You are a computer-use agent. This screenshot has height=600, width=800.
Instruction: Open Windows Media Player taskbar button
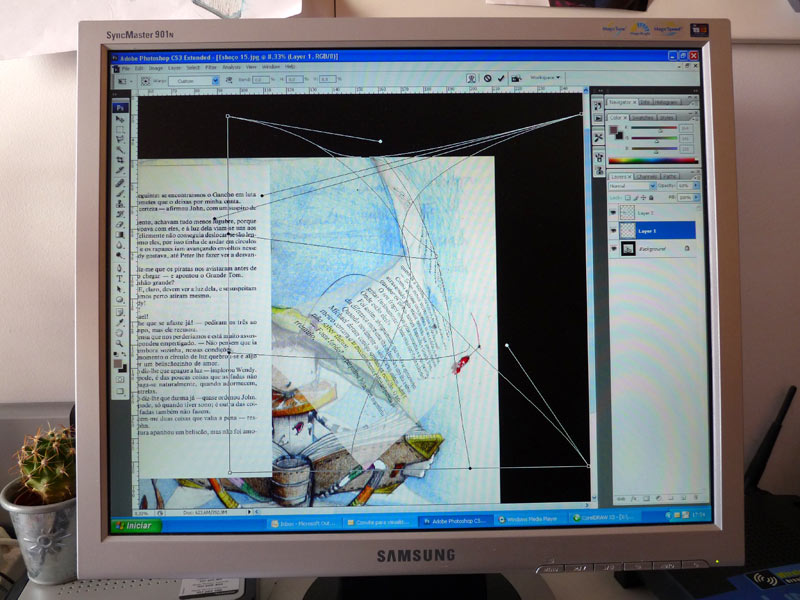click(x=529, y=519)
